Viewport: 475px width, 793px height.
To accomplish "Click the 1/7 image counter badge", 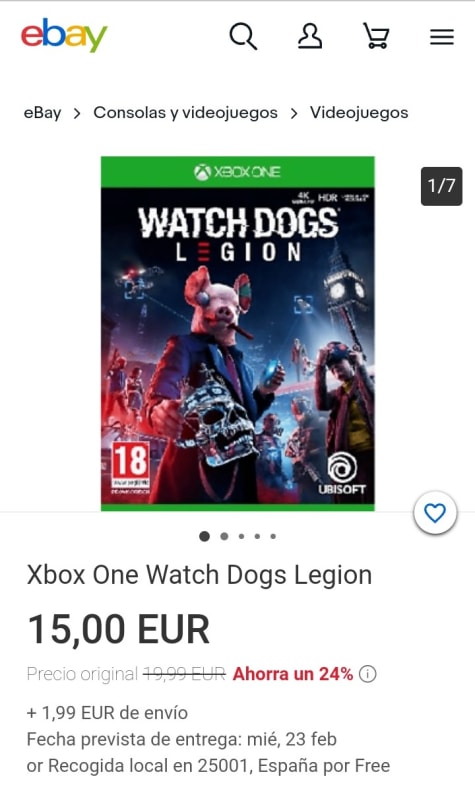I will pos(442,186).
